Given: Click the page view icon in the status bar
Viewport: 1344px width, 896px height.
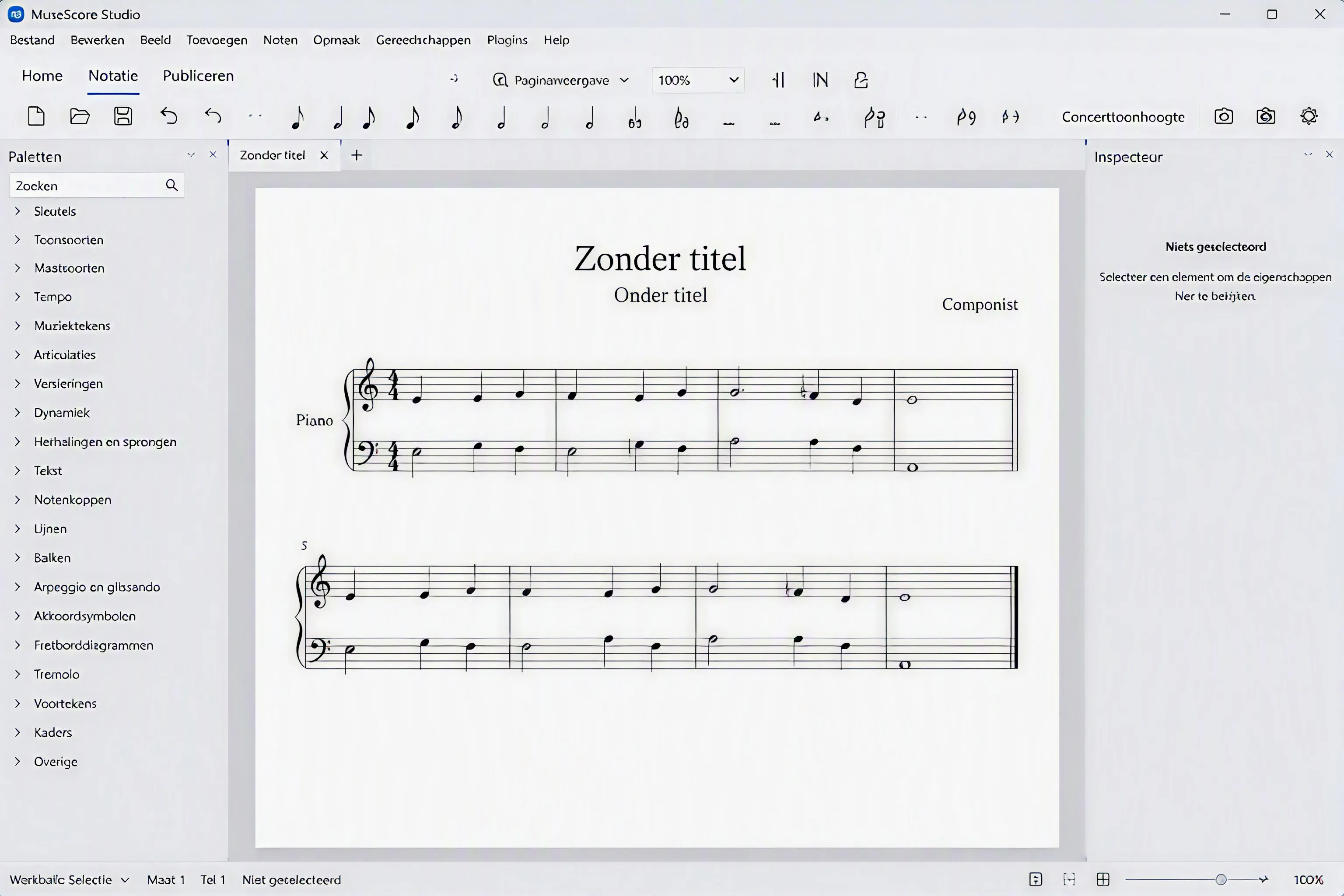Looking at the screenshot, I should pyautogui.click(x=1036, y=879).
